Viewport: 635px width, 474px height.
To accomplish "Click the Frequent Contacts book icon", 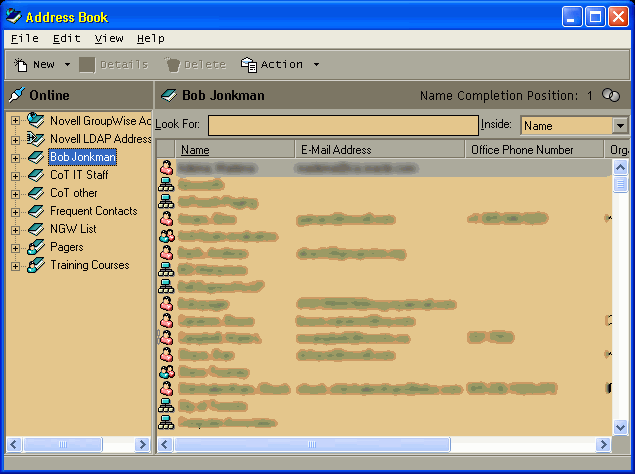I will [x=36, y=211].
